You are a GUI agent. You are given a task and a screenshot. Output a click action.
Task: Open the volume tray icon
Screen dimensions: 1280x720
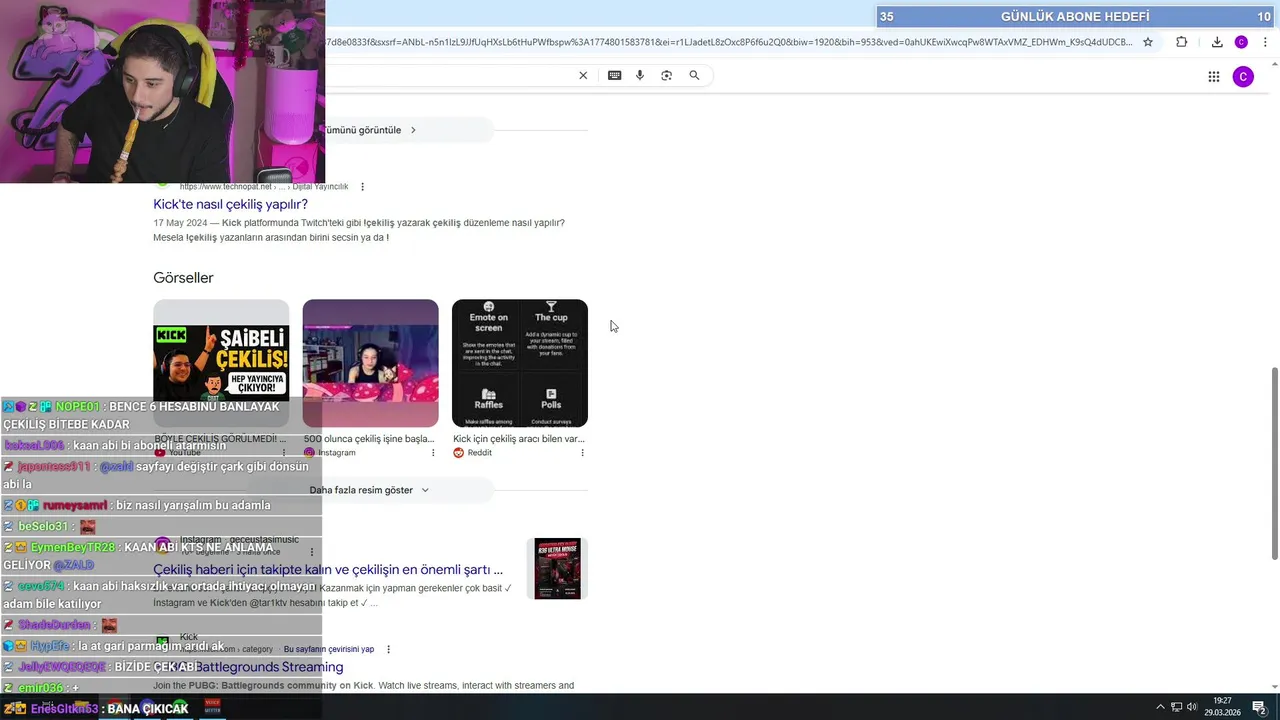(x=1192, y=707)
